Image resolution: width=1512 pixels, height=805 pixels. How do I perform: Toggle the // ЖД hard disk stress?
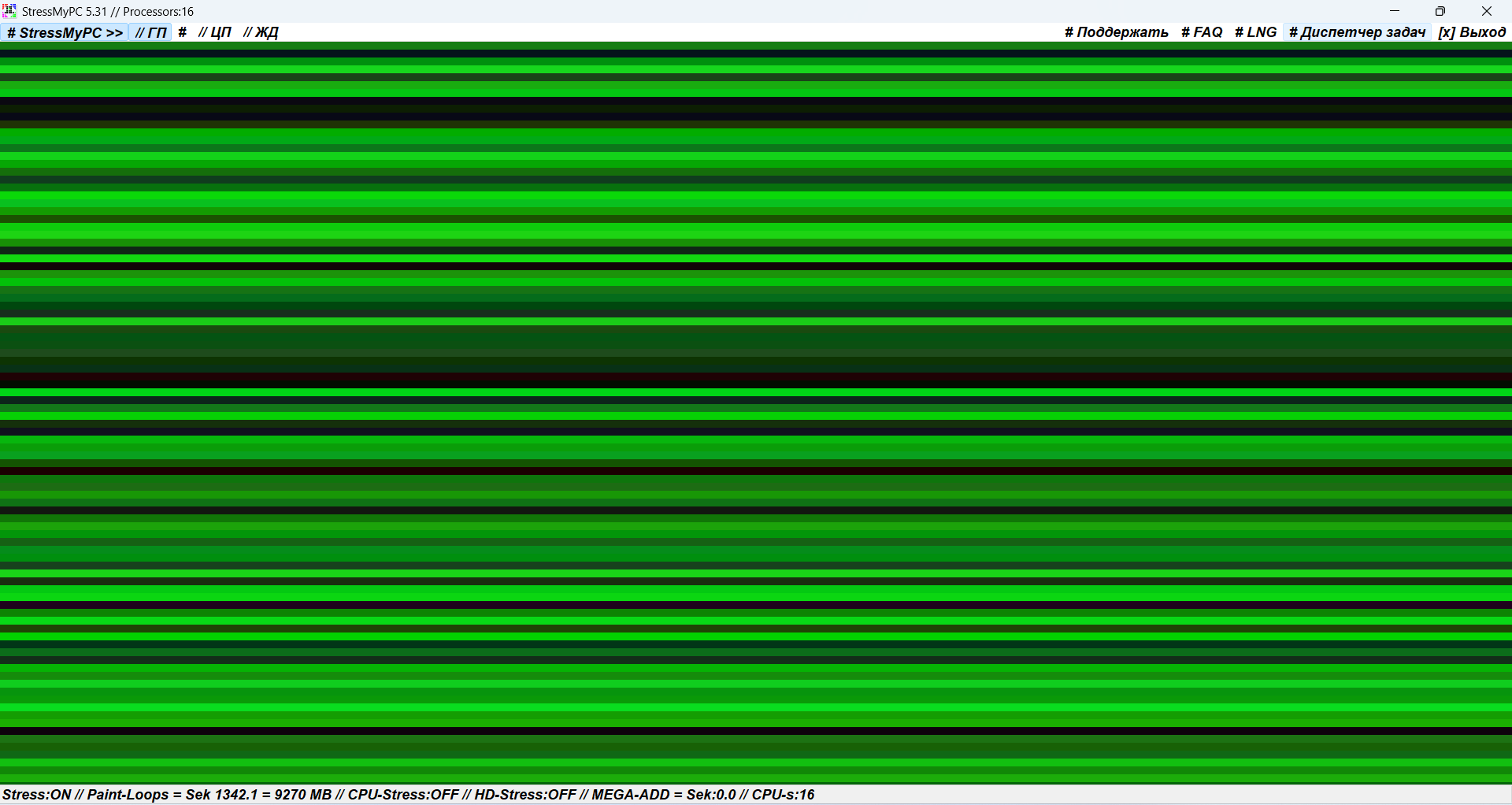[x=261, y=32]
